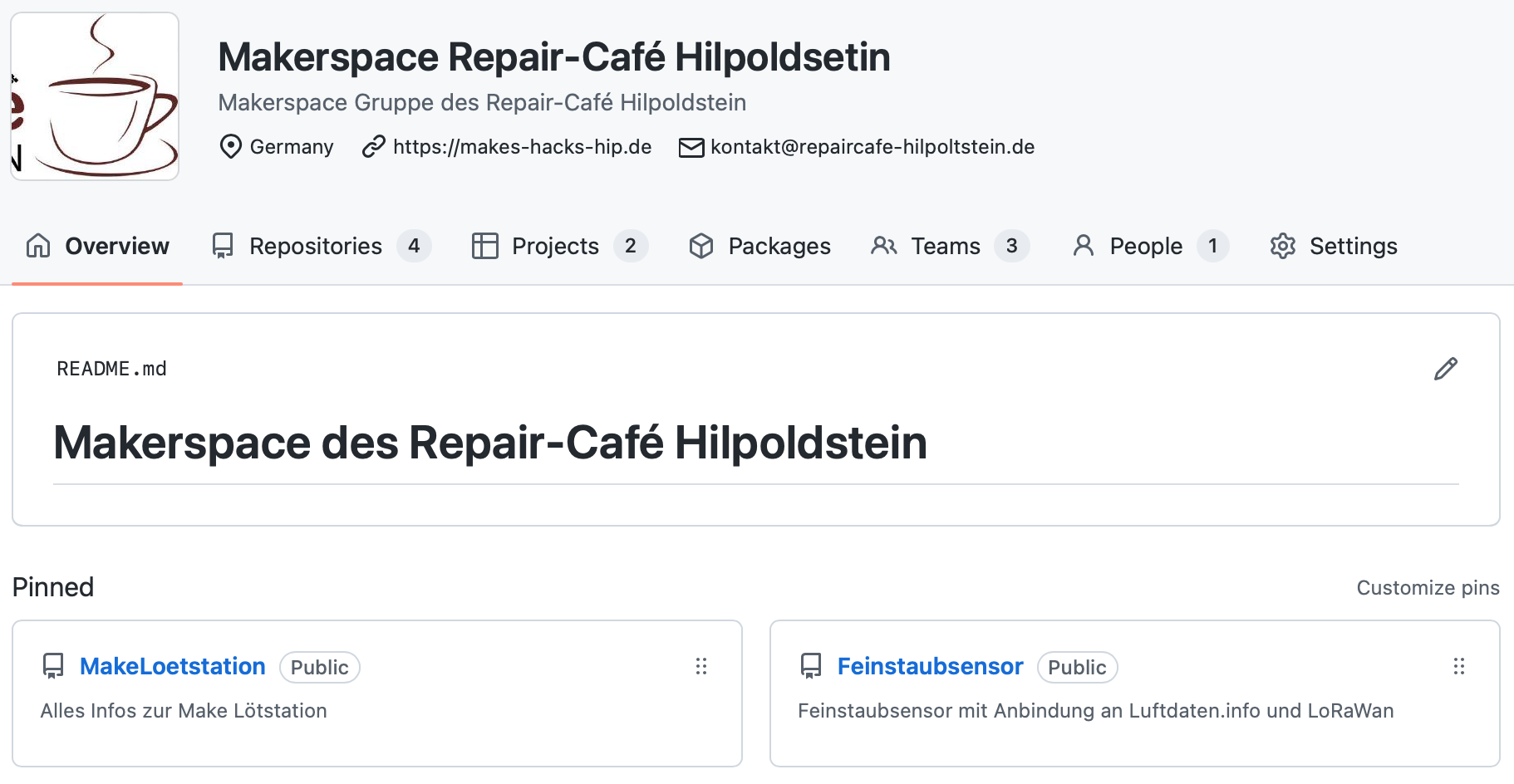Click description Makerspace Gruppe des Repair-Café Hilpoldstein
The height and width of the screenshot is (784, 1514).
pos(482,102)
